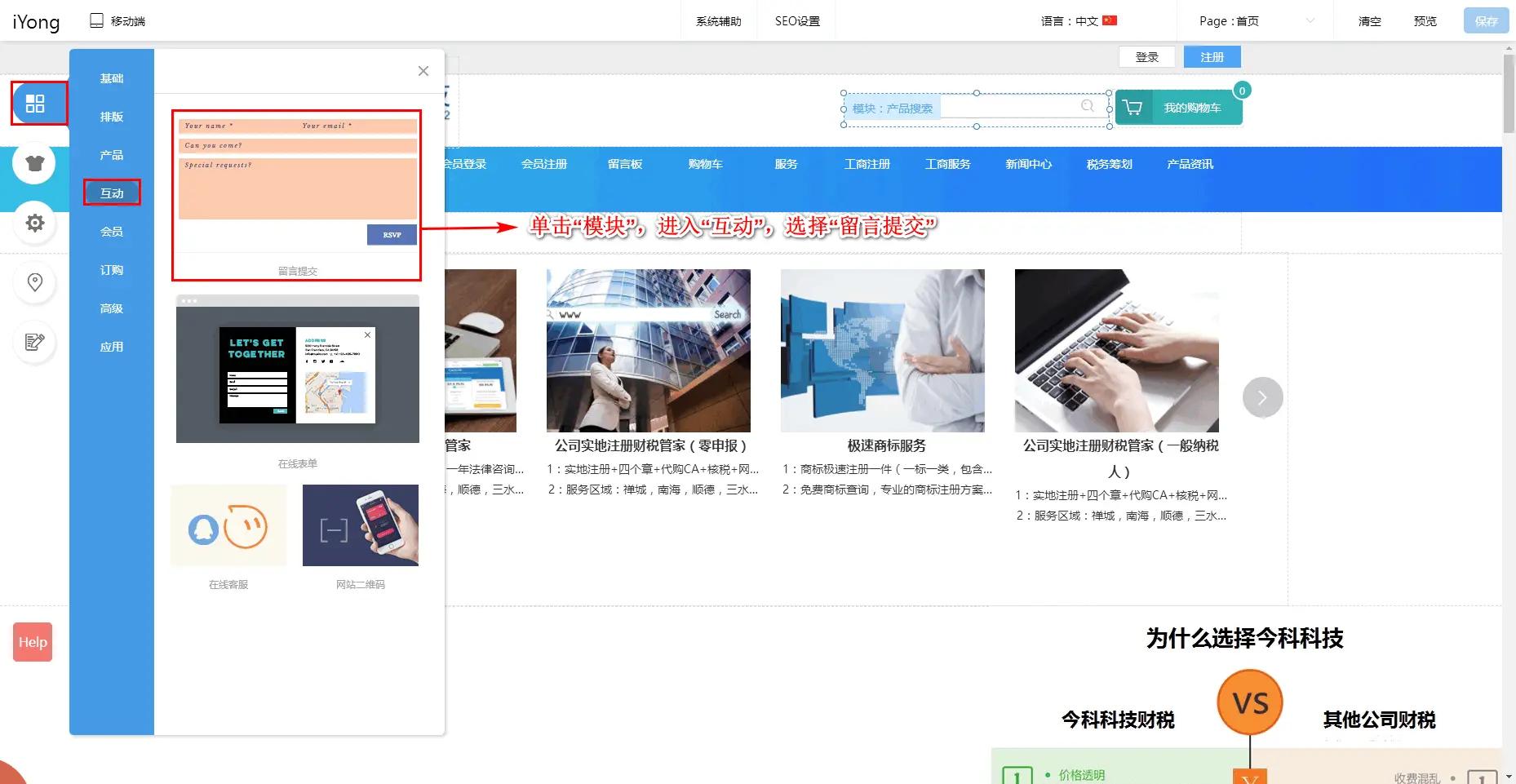The image size is (1516, 784).
Task: Close the module panel with X
Action: [423, 71]
